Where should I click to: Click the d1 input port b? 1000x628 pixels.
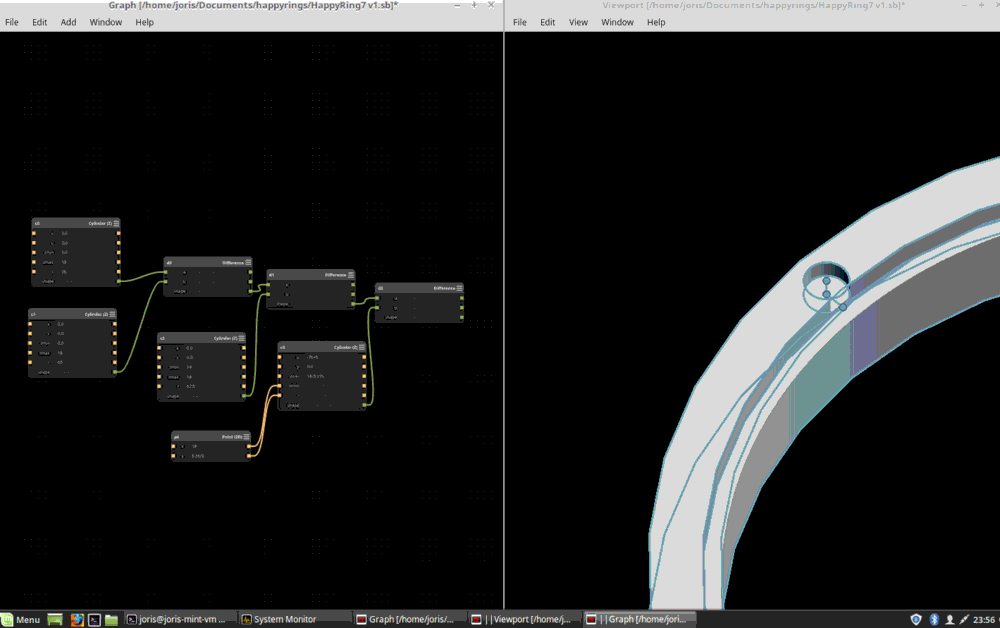[x=268, y=294]
